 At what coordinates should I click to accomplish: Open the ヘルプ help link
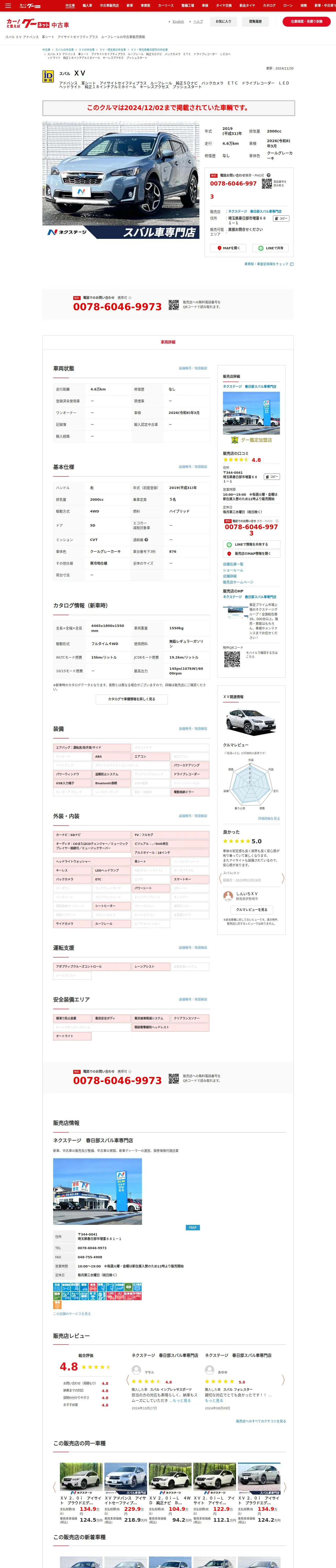click(198, 22)
